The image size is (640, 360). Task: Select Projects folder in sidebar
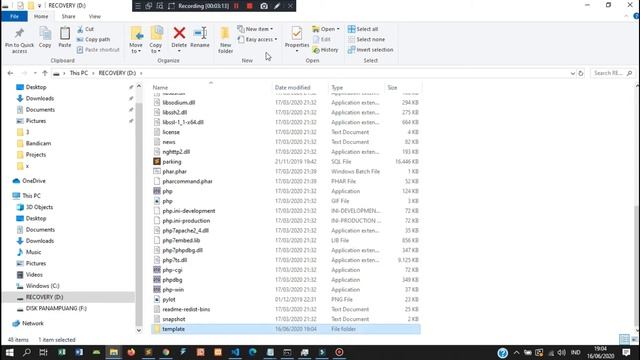(x=36, y=155)
